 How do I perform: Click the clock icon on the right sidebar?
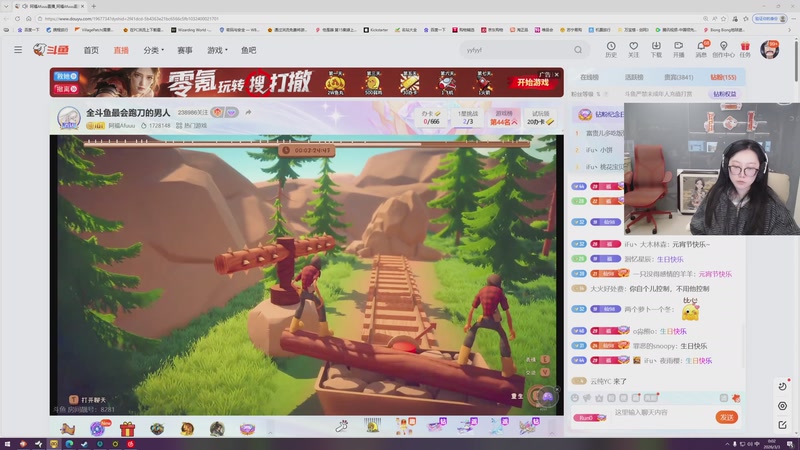[782, 386]
